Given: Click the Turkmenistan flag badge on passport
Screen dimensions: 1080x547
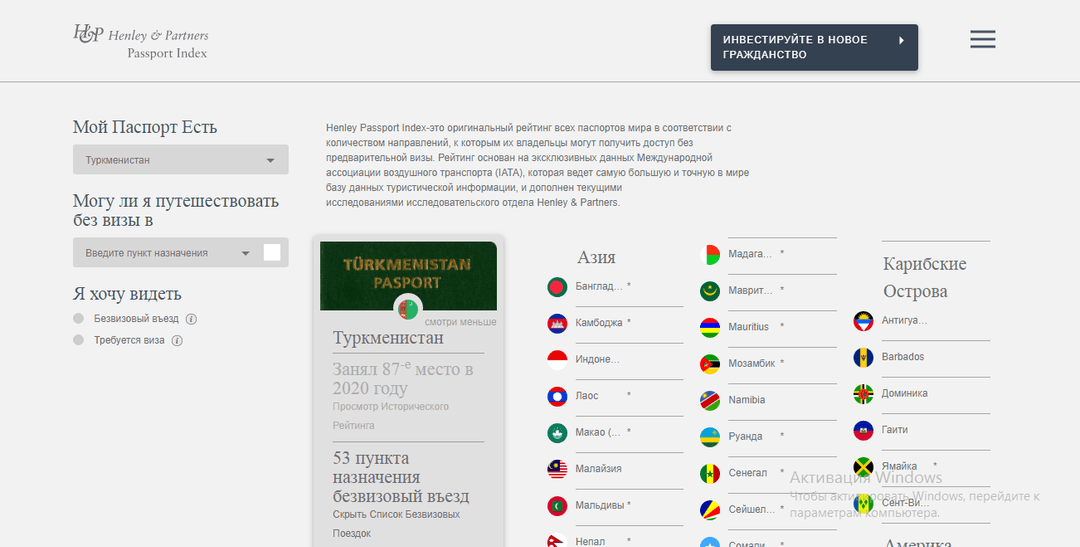Looking at the screenshot, I should click(408, 309).
